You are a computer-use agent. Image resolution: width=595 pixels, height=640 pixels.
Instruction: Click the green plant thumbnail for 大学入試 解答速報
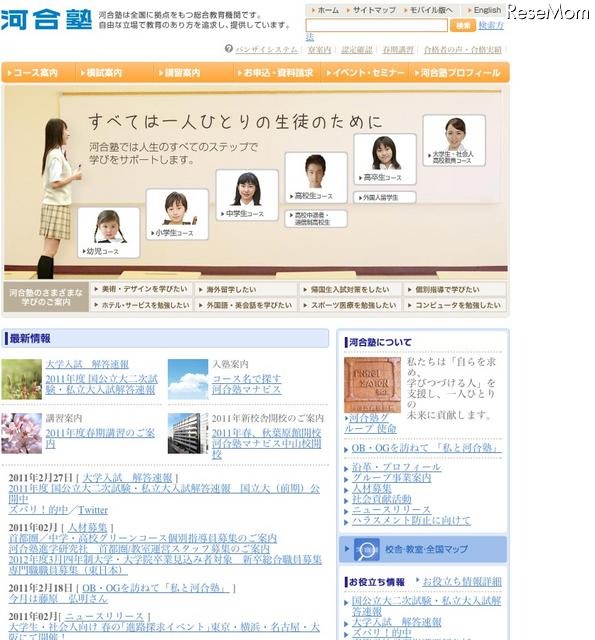[22, 379]
